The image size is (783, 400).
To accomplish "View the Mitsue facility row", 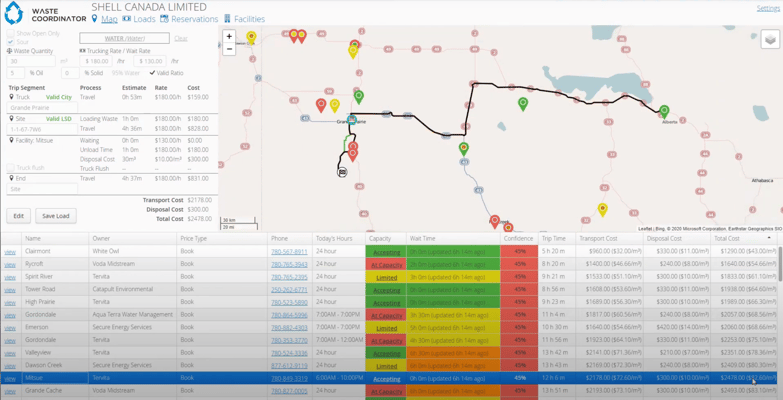I will coord(10,378).
